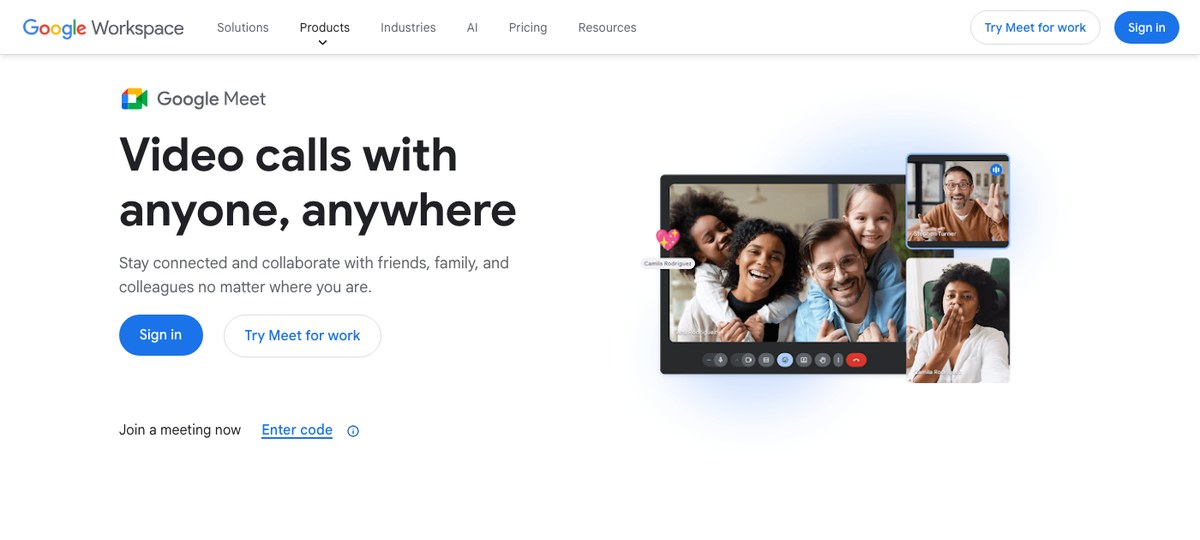Screen dimensions: 1200x540
Task: Click the Sign in button in the header
Action: coord(1147,28)
